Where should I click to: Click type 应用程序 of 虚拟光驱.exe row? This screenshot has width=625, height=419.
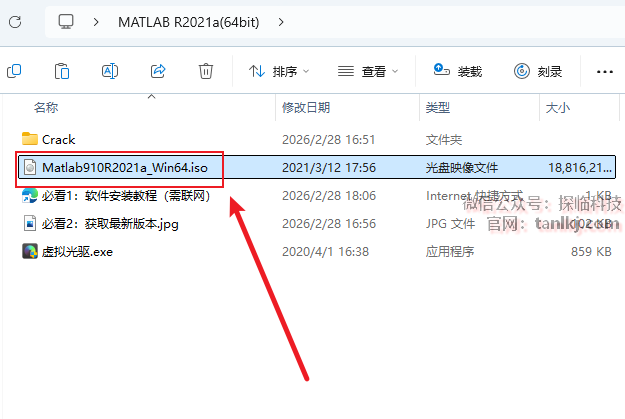tap(450, 252)
